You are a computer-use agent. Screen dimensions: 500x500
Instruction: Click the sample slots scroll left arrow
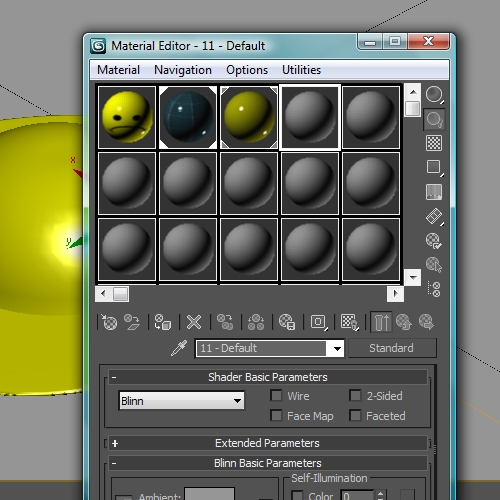click(x=103, y=294)
